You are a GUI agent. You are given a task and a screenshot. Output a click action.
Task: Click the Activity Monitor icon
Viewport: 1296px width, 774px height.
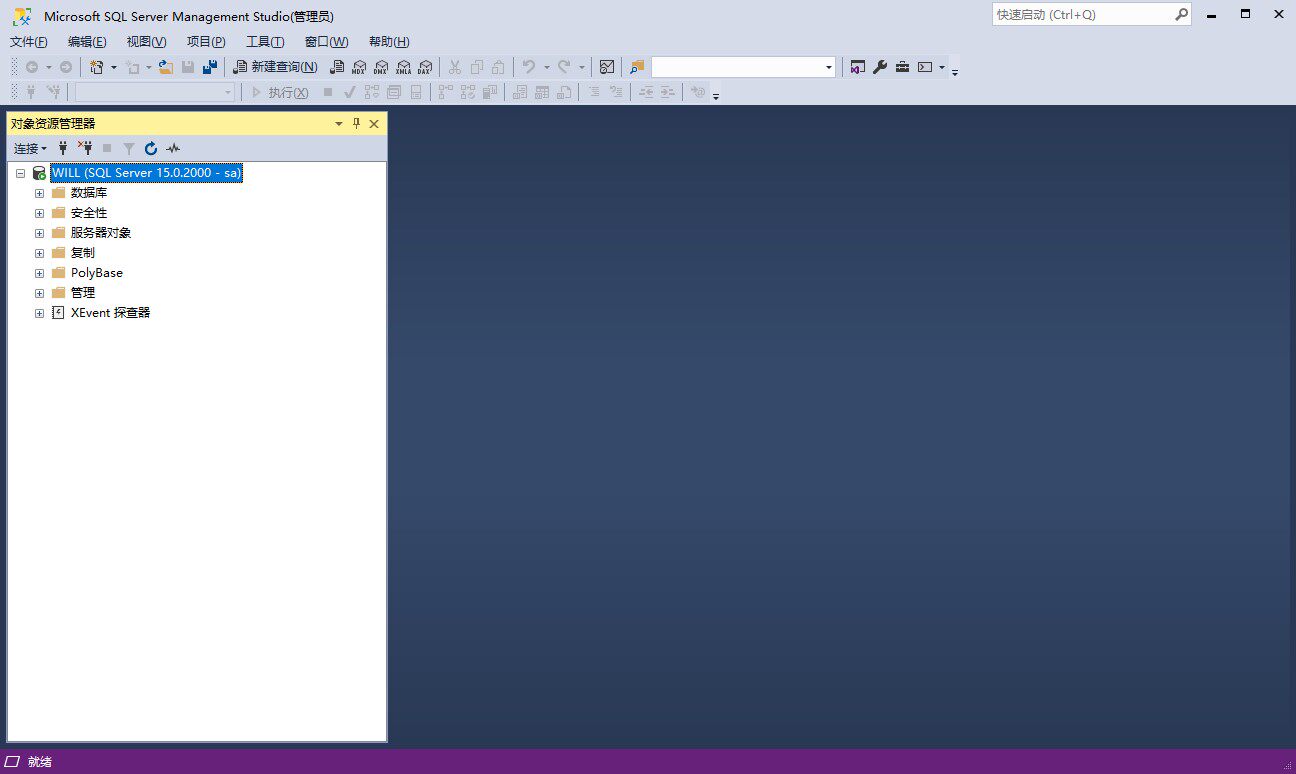pos(607,67)
